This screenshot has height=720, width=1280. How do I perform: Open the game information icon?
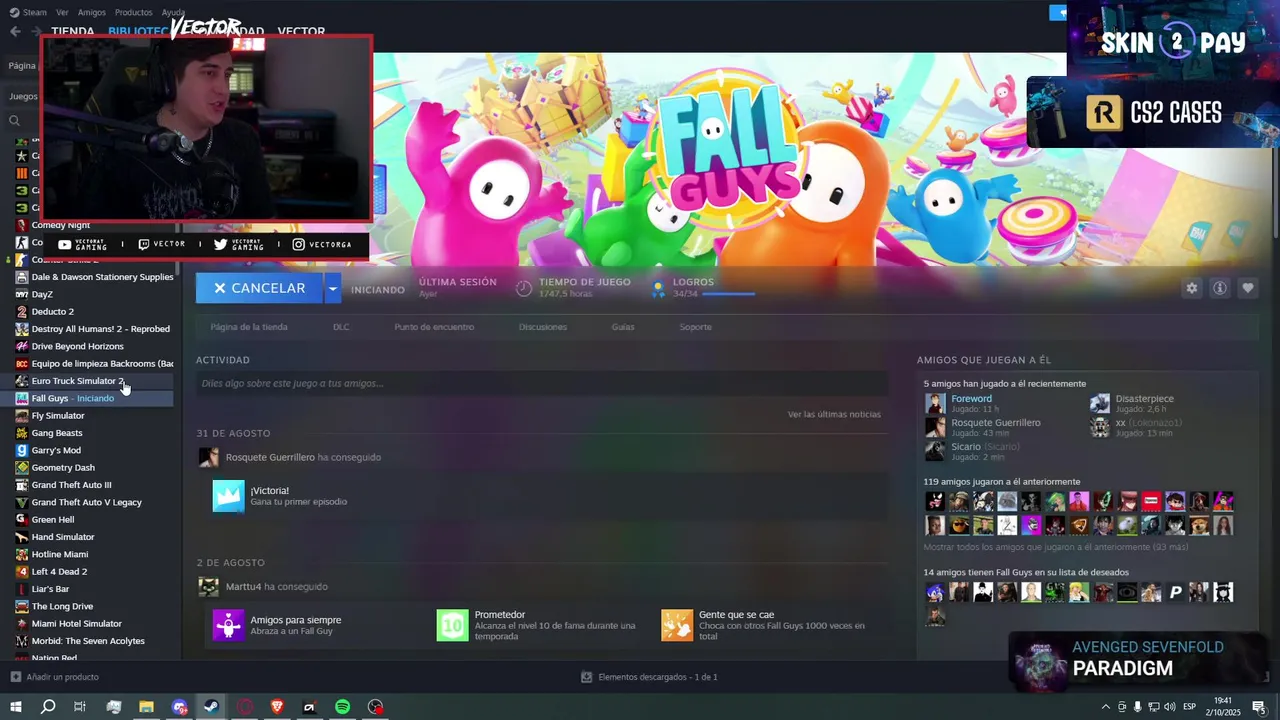point(1219,288)
